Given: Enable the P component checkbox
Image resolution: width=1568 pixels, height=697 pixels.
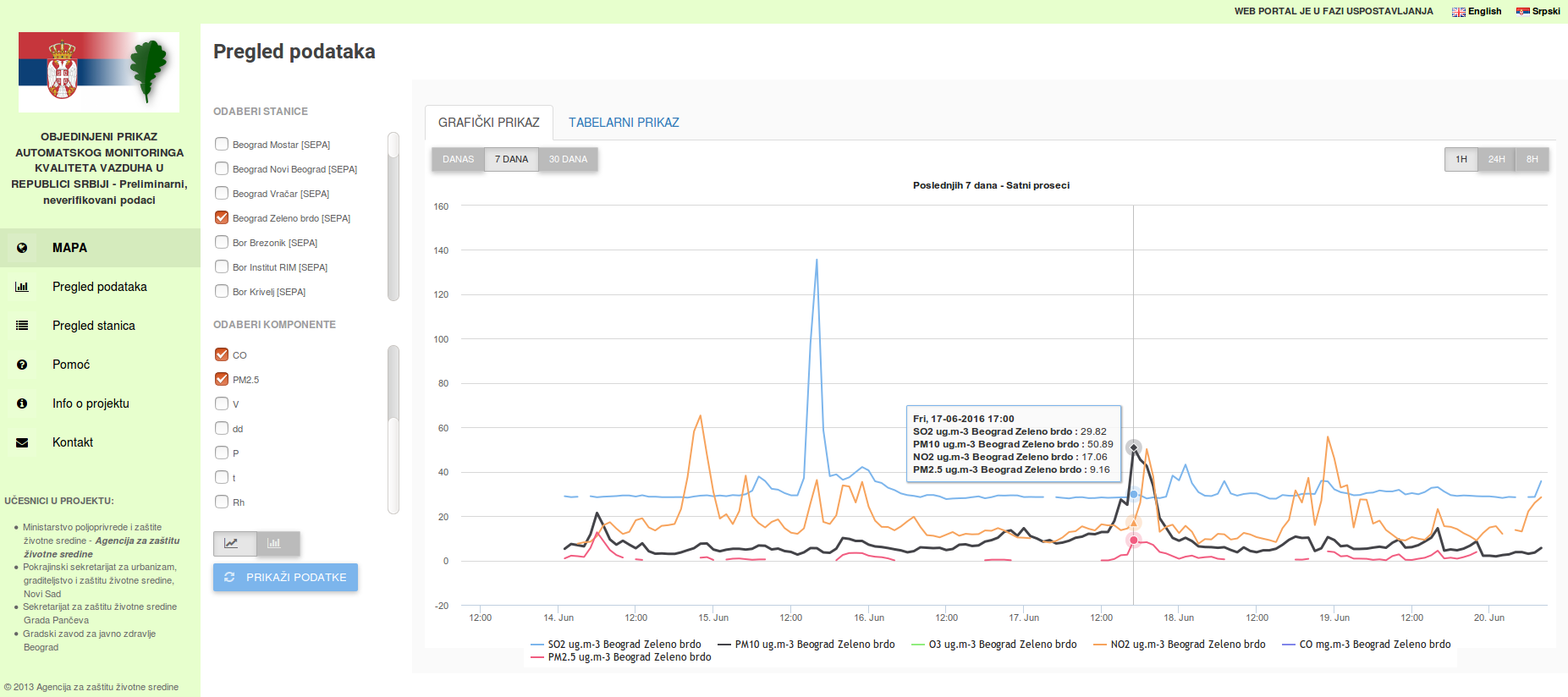Looking at the screenshot, I should [222, 453].
